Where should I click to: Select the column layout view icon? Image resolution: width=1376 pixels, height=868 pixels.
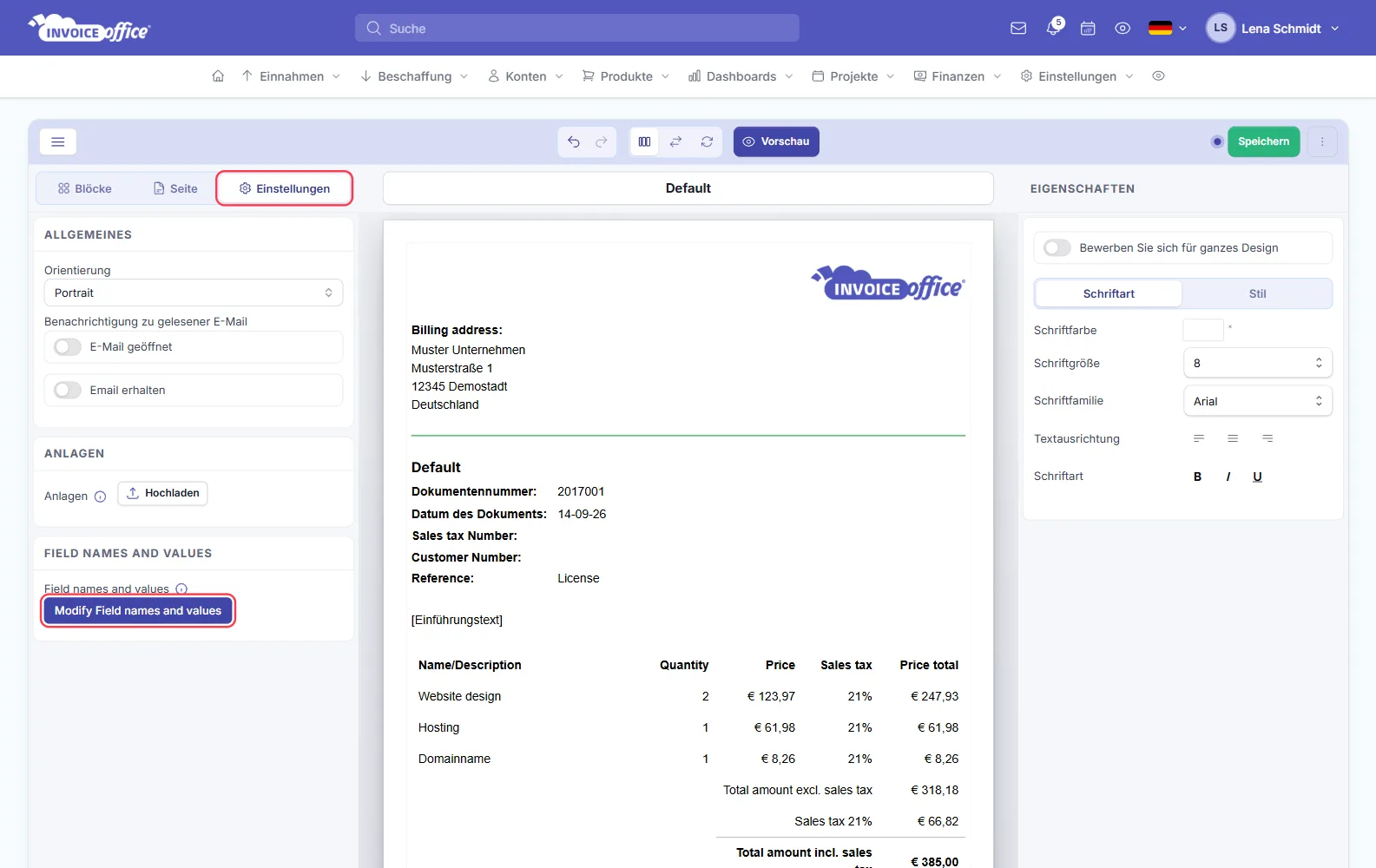click(644, 141)
